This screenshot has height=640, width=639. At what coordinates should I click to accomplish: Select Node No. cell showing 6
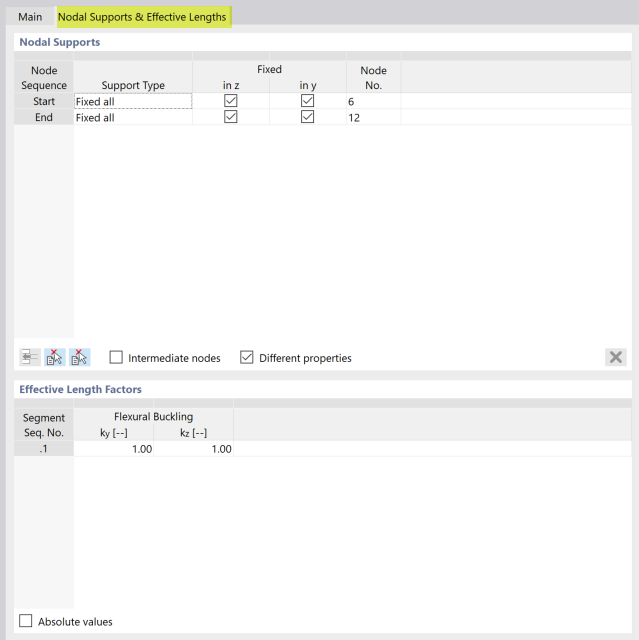click(374, 101)
